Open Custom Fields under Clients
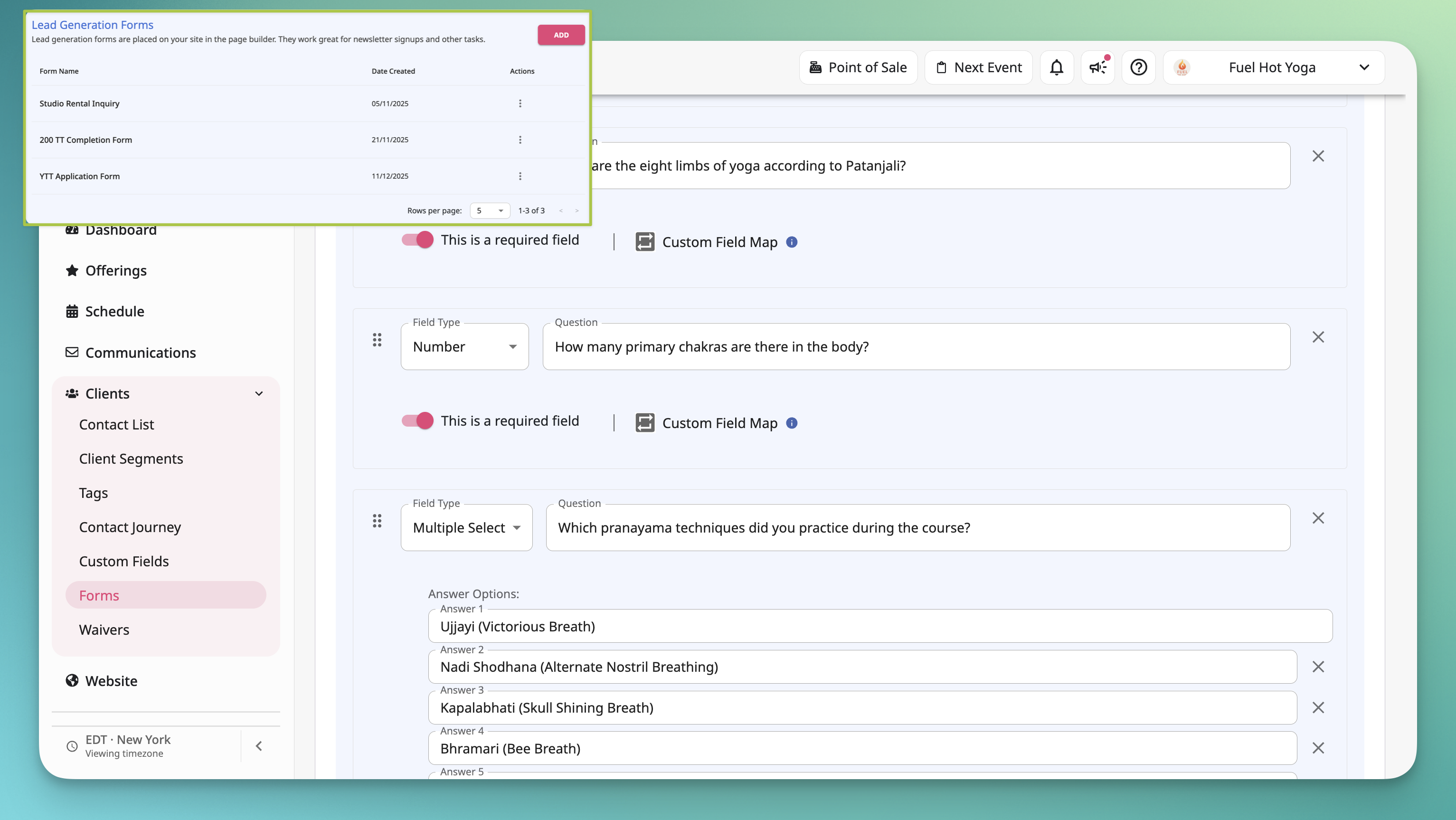Screen dimensions: 1456x820 click(x=124, y=562)
